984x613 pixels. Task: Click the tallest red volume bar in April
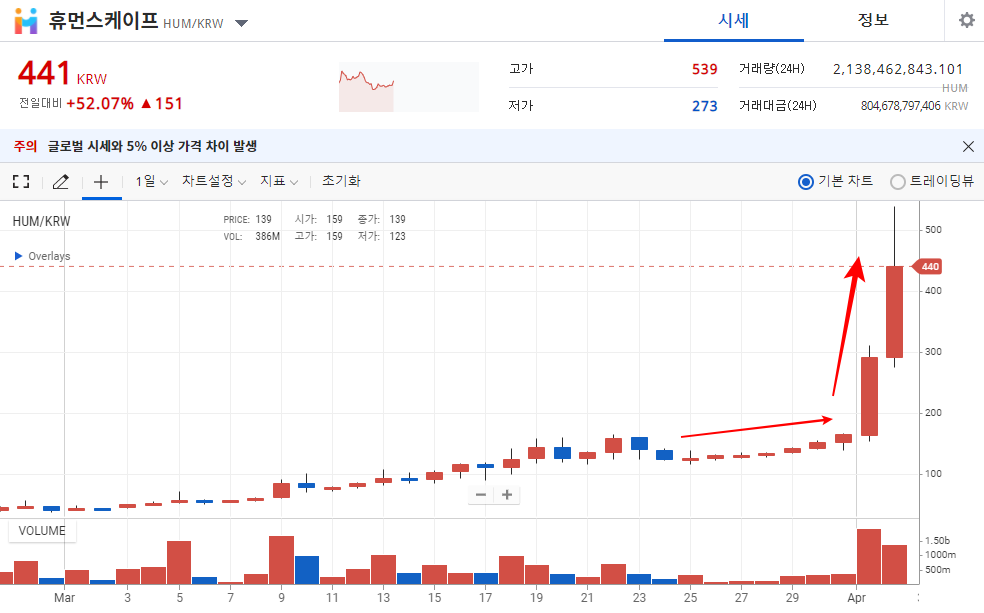pos(869,557)
